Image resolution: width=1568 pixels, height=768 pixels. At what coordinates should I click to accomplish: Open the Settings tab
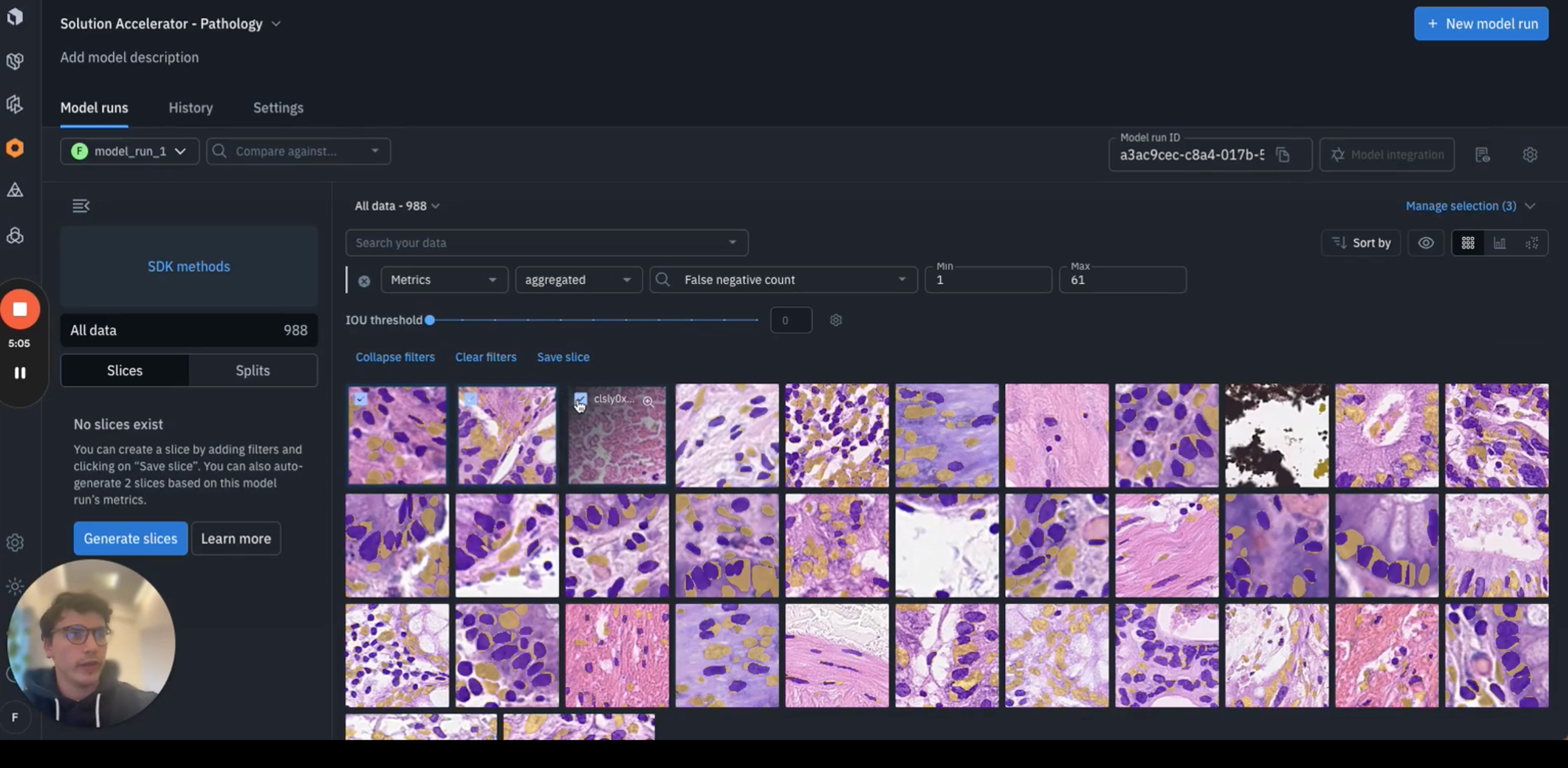click(x=278, y=107)
